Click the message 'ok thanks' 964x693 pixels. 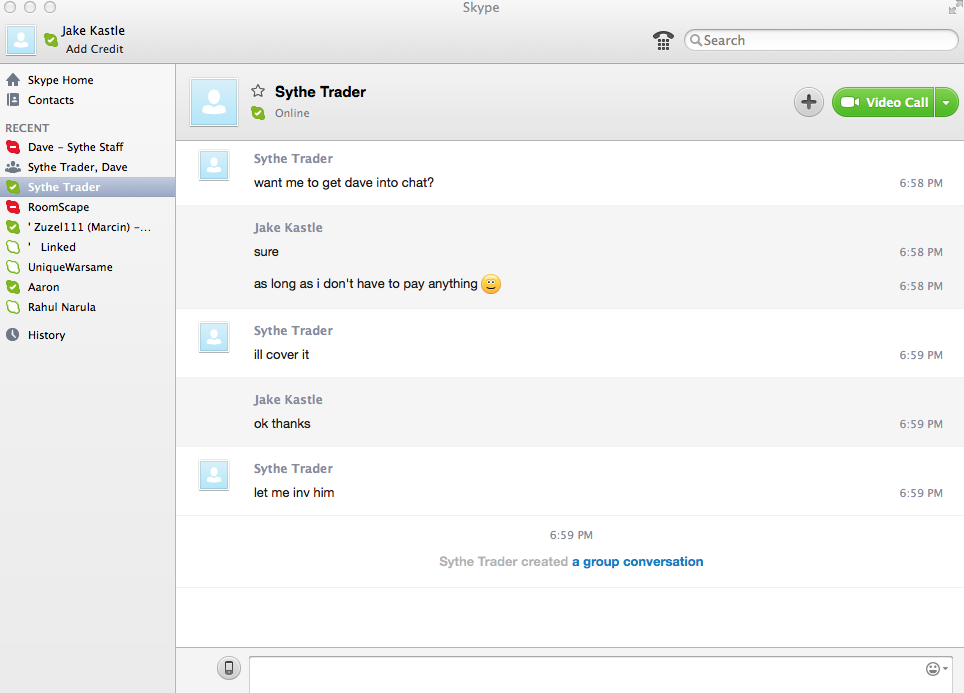click(x=282, y=424)
